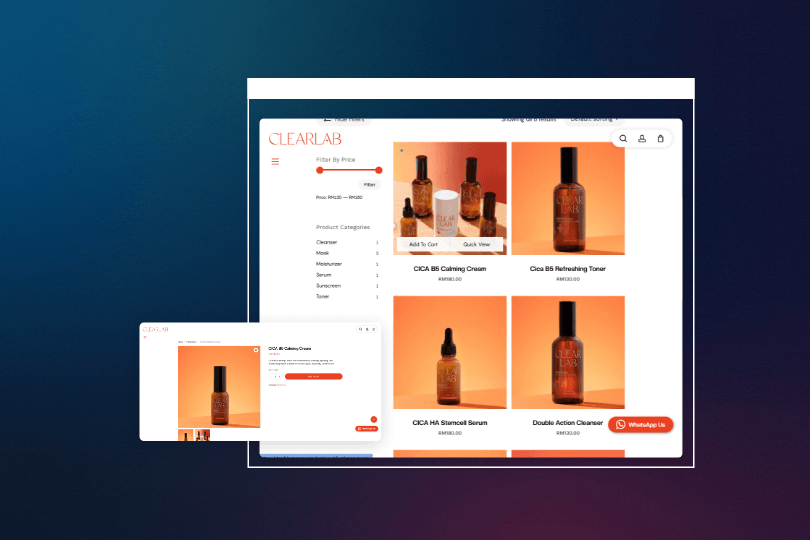
Task: Click the scroll-to-top orange circle button
Action: [374, 419]
